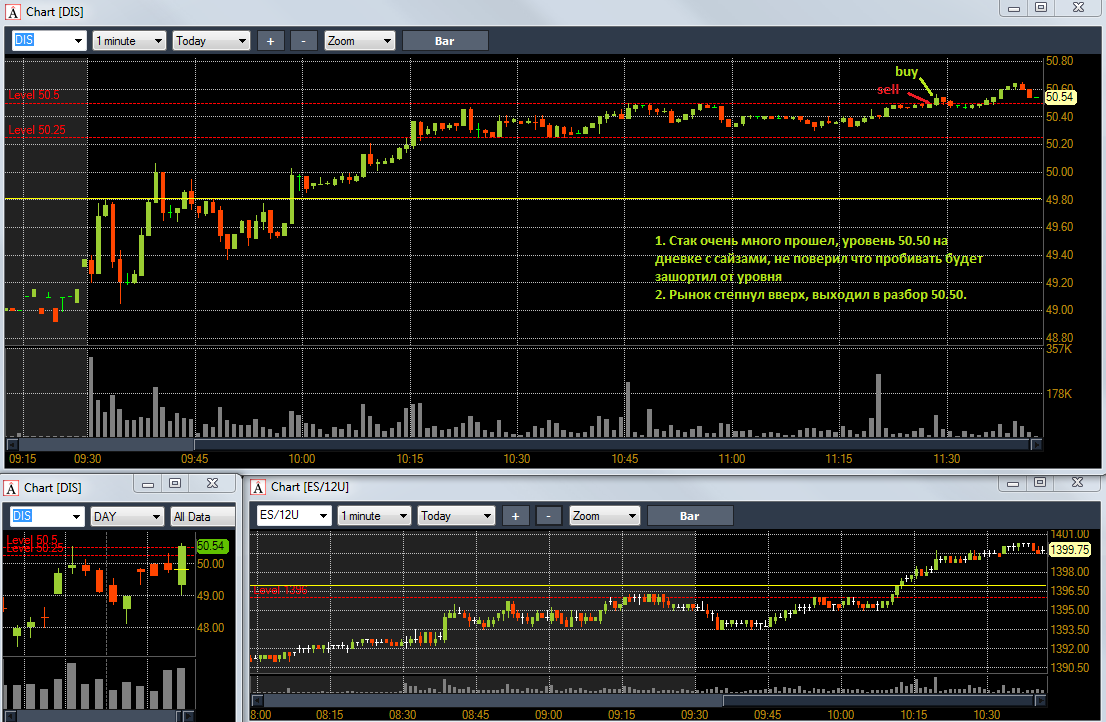Maximize the ES/12U chart window
Image resolution: width=1106 pixels, height=722 pixels.
pyautogui.click(x=1040, y=483)
